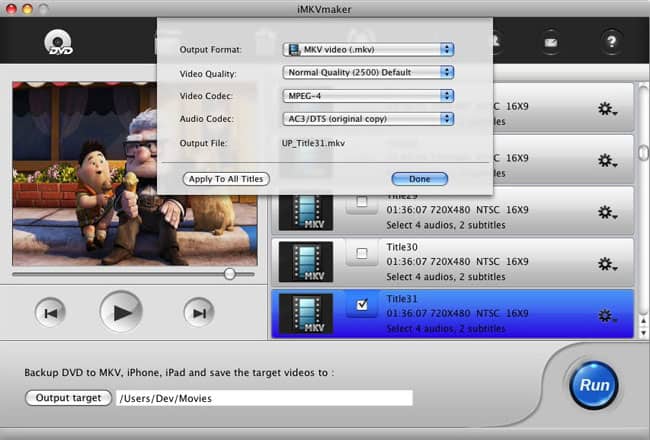This screenshot has height=440, width=650.
Task: Open the Audio Codec dropdown
Action: [368, 119]
